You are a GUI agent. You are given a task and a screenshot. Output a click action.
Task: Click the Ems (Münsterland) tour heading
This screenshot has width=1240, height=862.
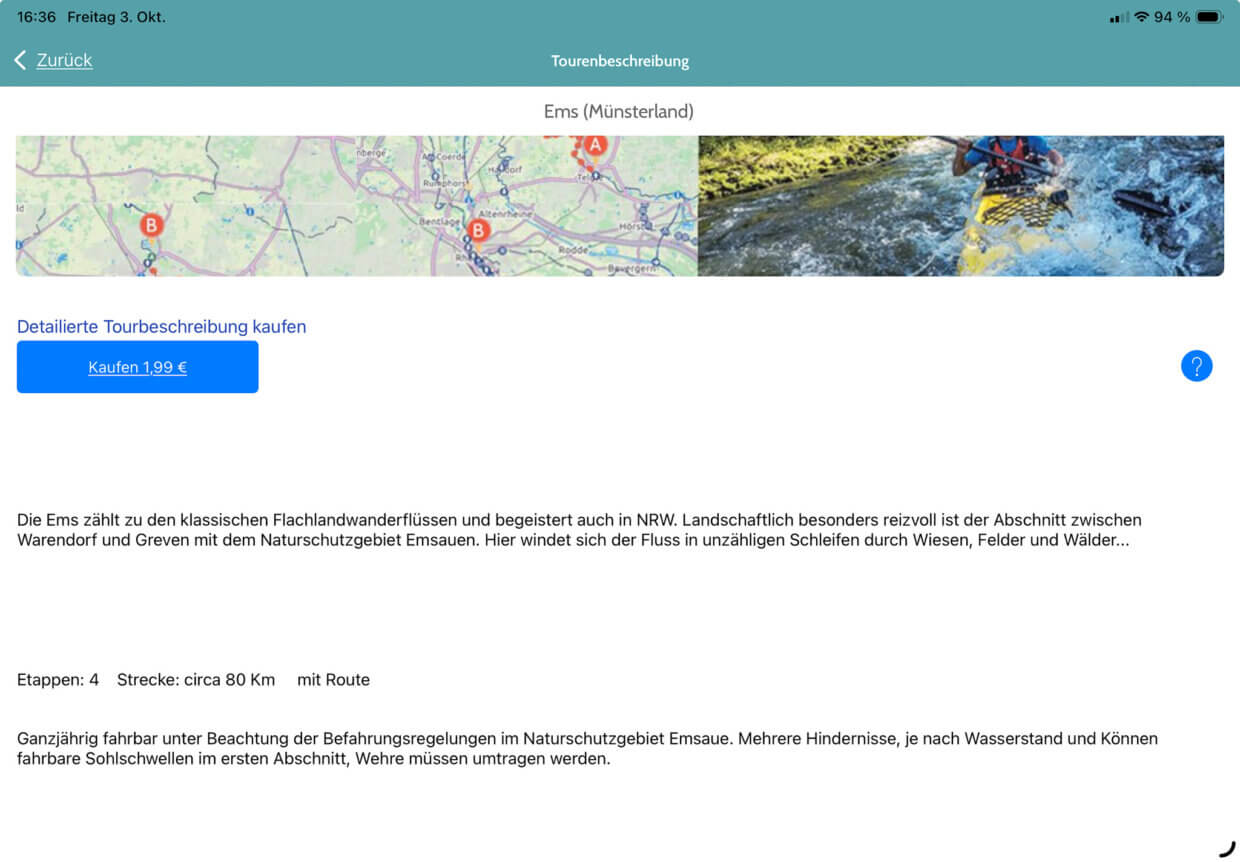(618, 111)
